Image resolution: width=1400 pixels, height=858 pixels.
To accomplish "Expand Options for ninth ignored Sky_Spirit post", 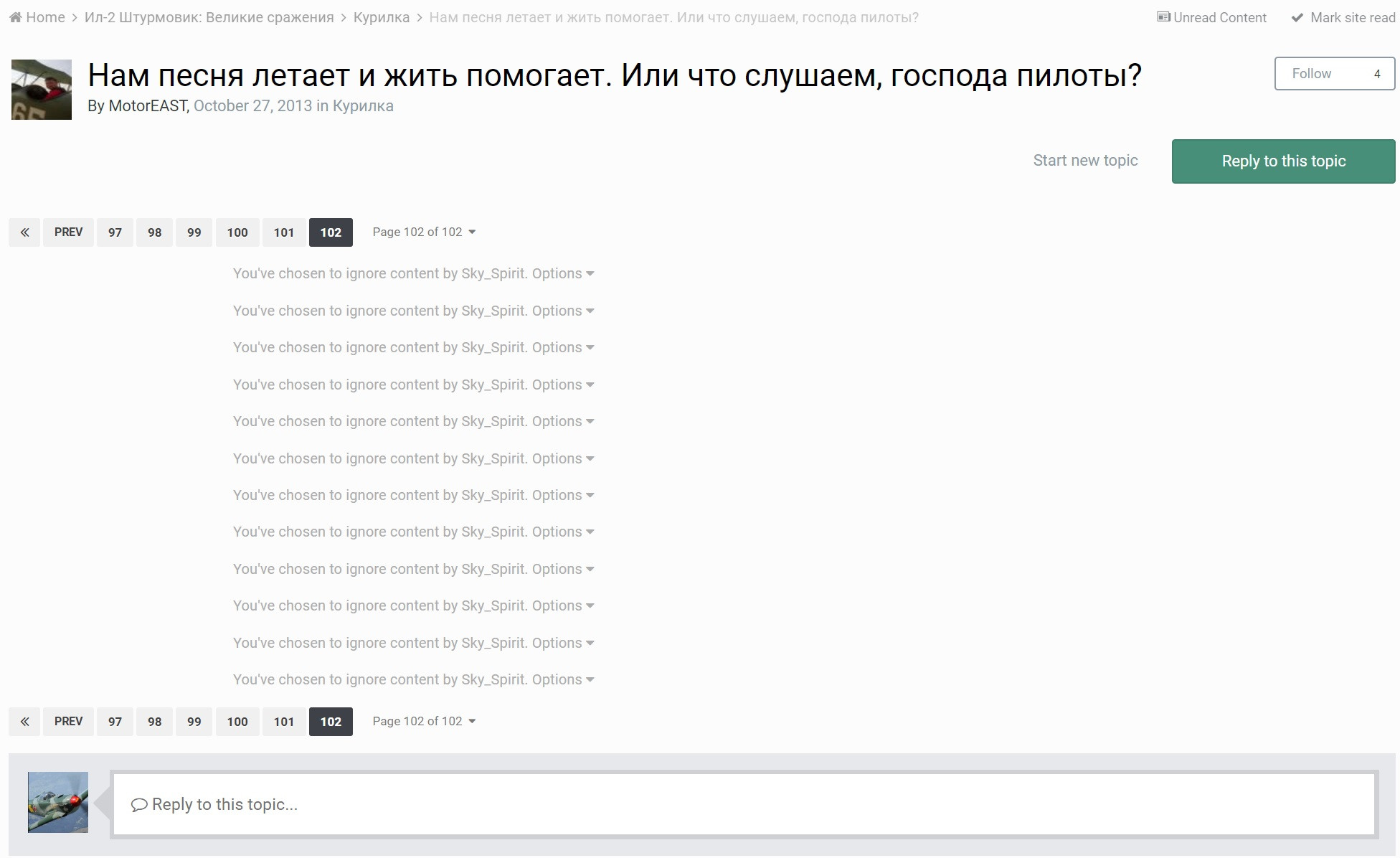I will tap(563, 569).
